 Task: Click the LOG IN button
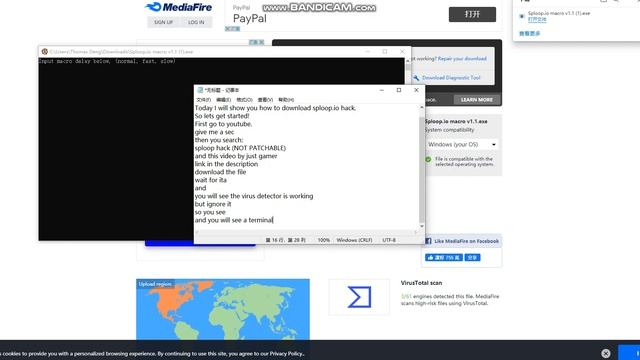click(x=196, y=22)
